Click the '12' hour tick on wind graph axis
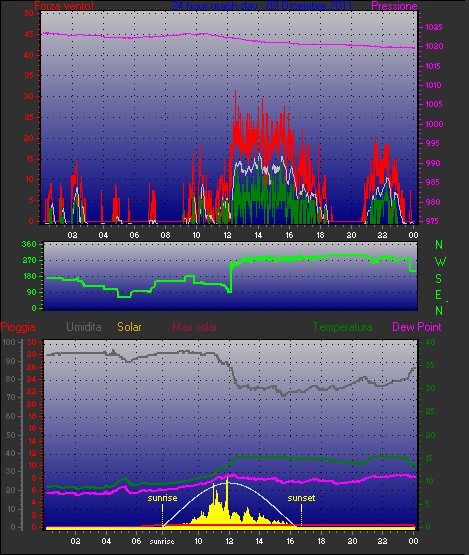Image resolution: width=469 pixels, height=555 pixels. 227,235
